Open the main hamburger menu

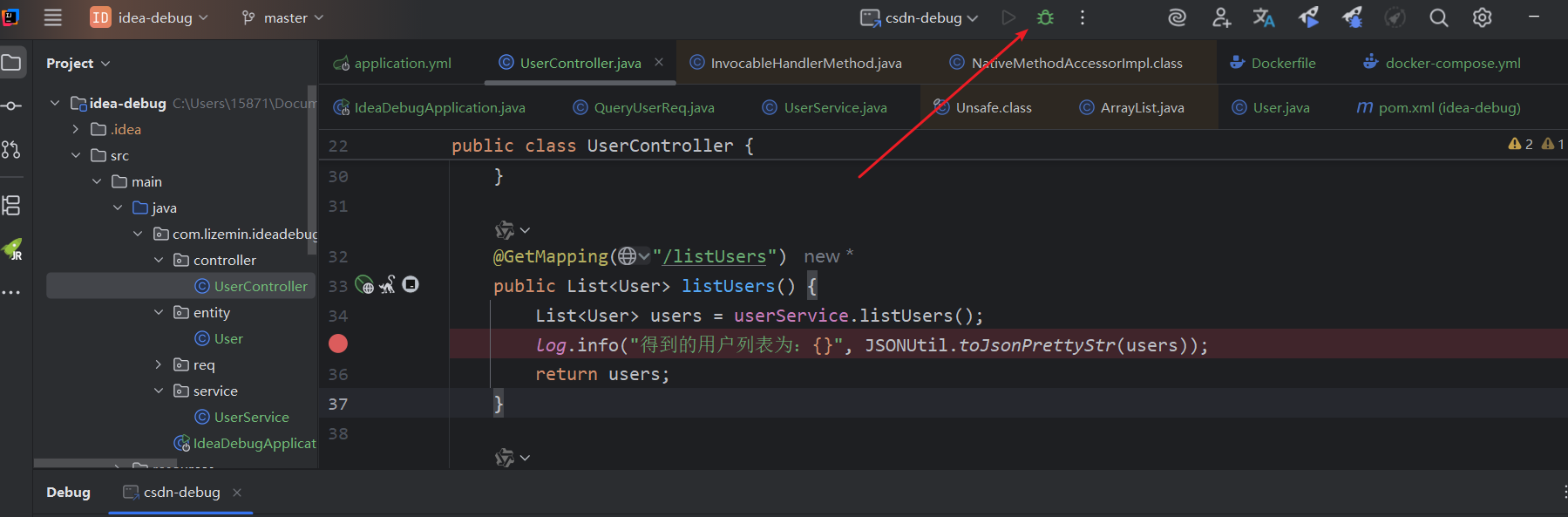pos(53,17)
